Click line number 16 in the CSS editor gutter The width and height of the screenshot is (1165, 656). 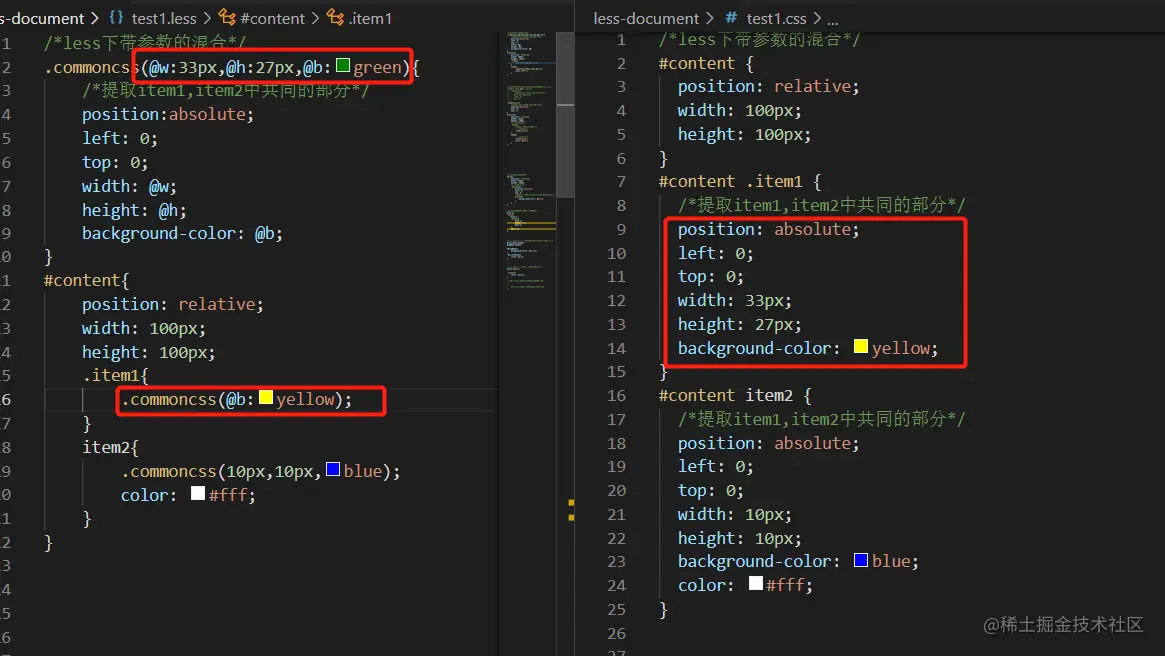(617, 395)
